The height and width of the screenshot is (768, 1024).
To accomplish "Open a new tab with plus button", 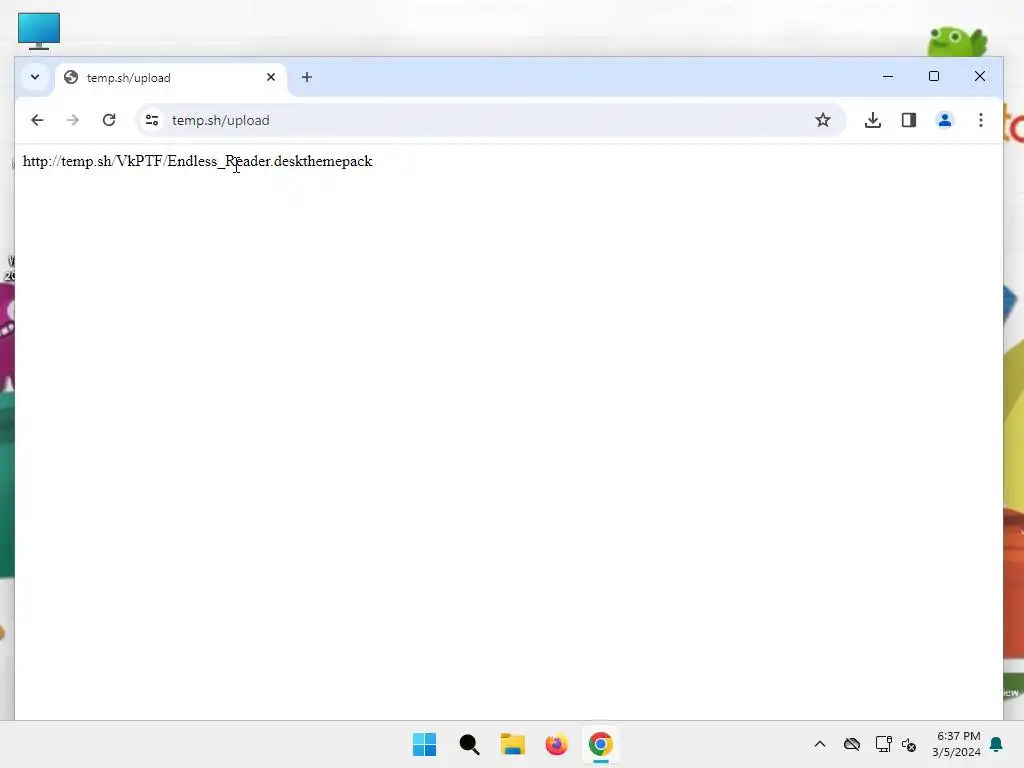I will point(306,77).
